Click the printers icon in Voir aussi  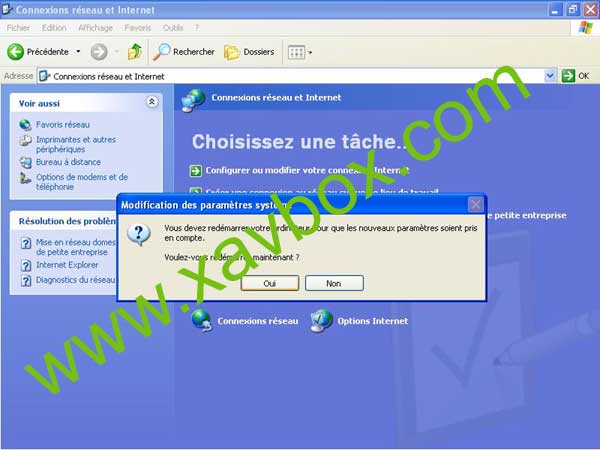(x=25, y=140)
